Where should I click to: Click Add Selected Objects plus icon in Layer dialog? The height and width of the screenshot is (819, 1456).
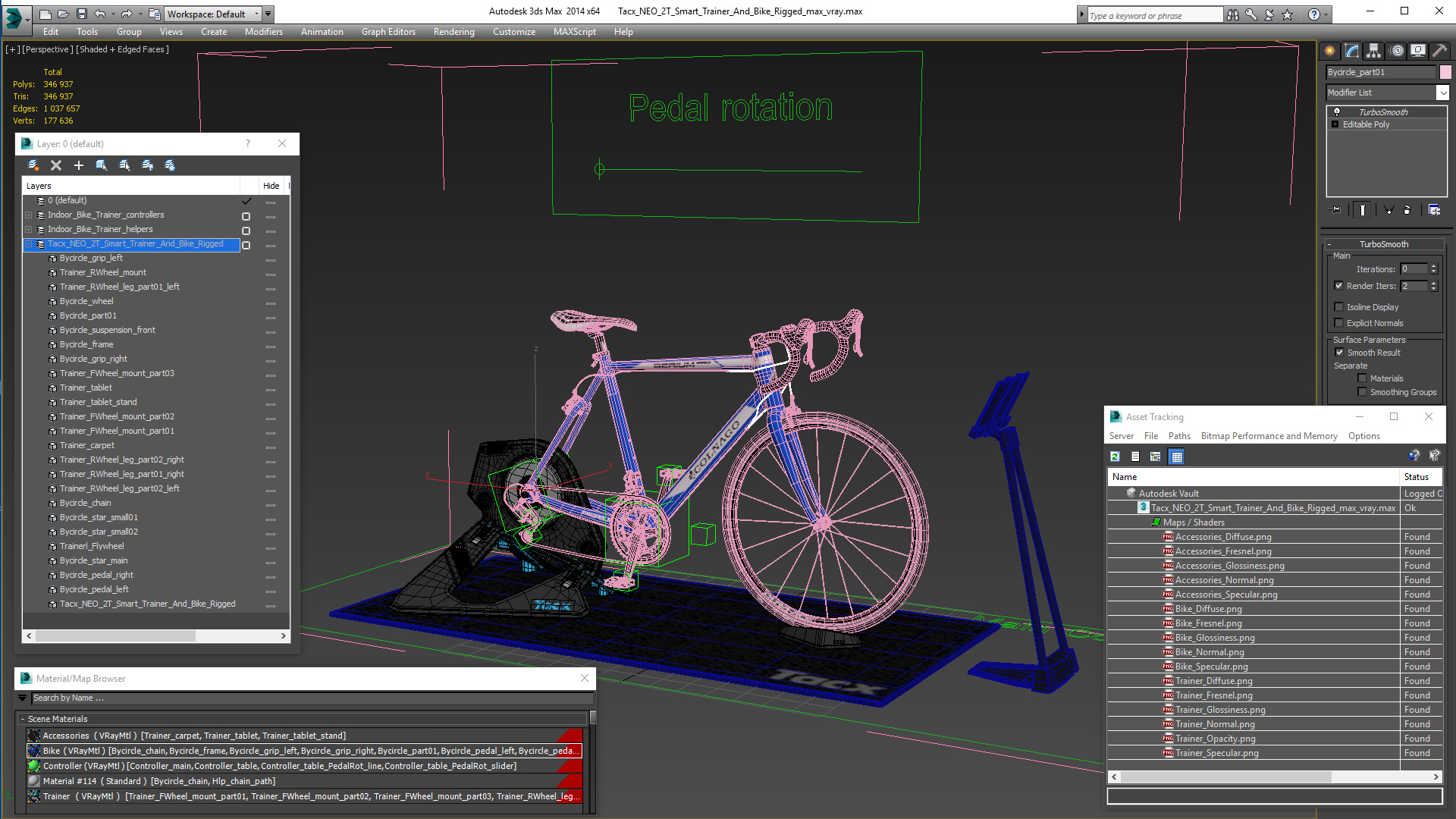[x=79, y=165]
